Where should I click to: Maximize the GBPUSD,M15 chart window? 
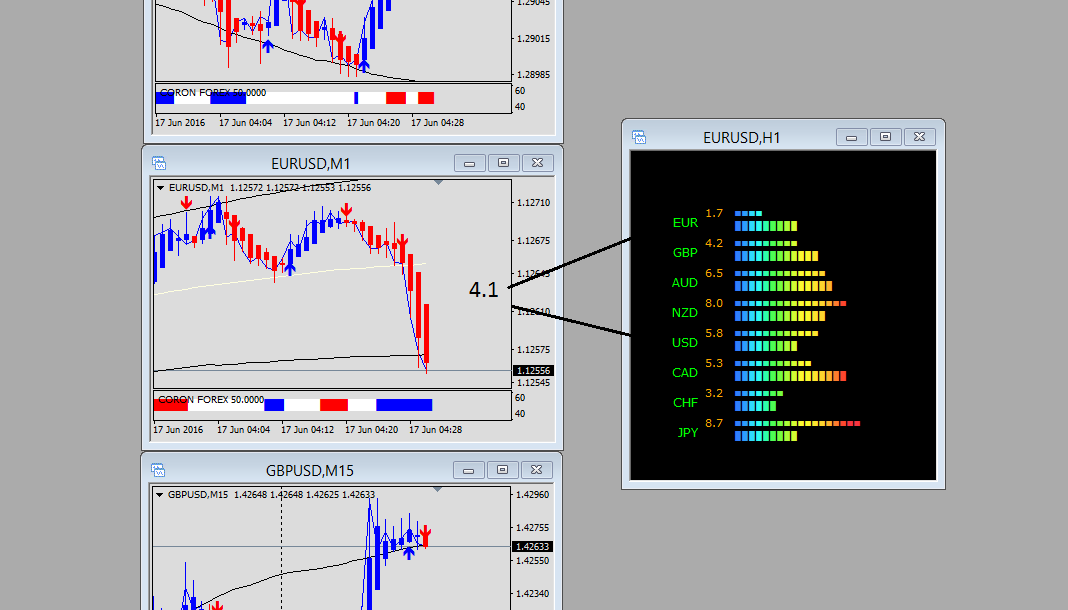click(503, 470)
